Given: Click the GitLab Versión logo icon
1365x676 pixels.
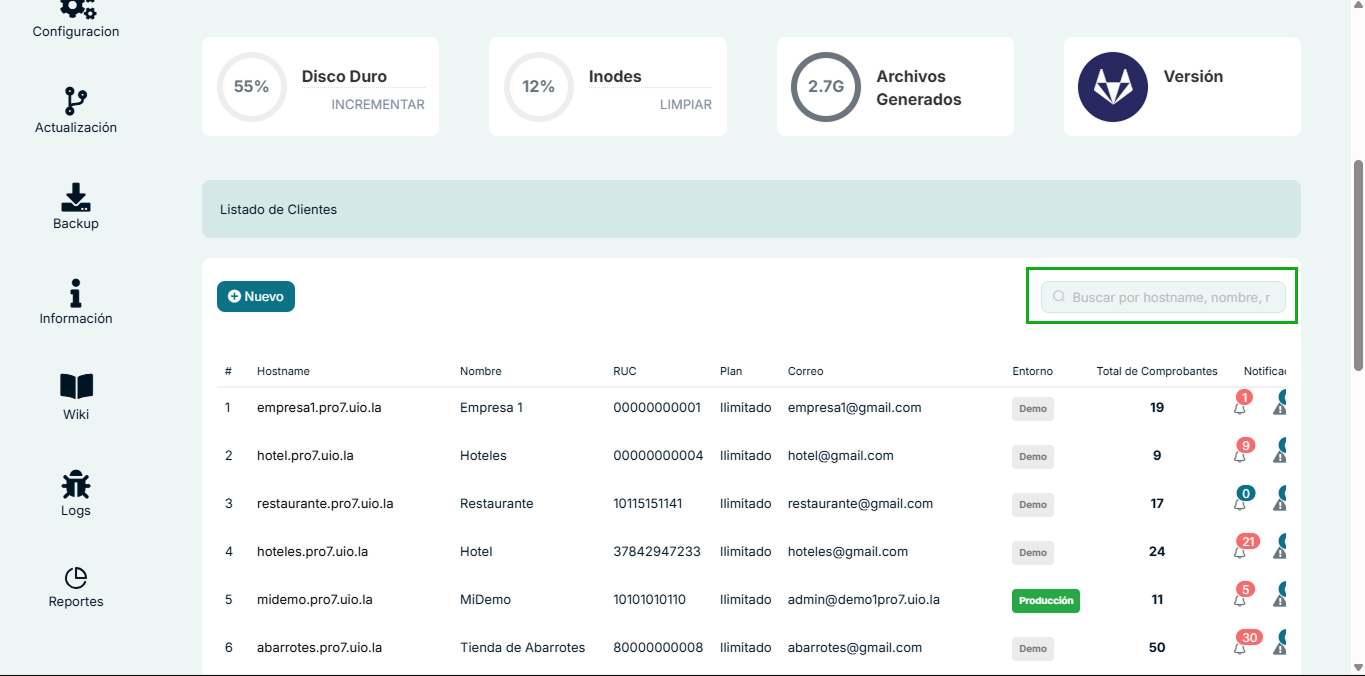Looking at the screenshot, I should (1112, 87).
